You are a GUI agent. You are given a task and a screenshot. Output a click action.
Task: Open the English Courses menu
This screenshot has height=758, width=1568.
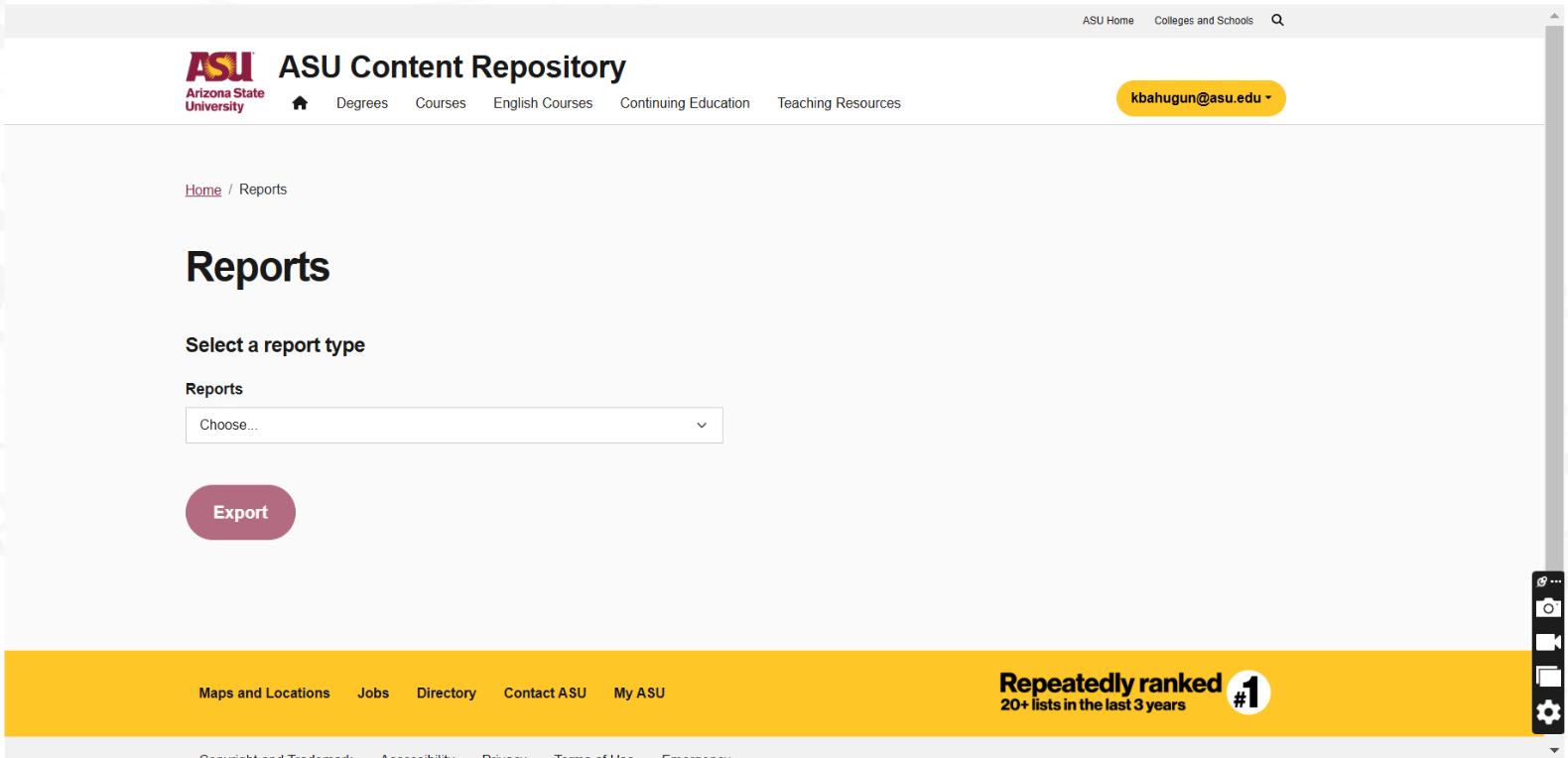543,103
